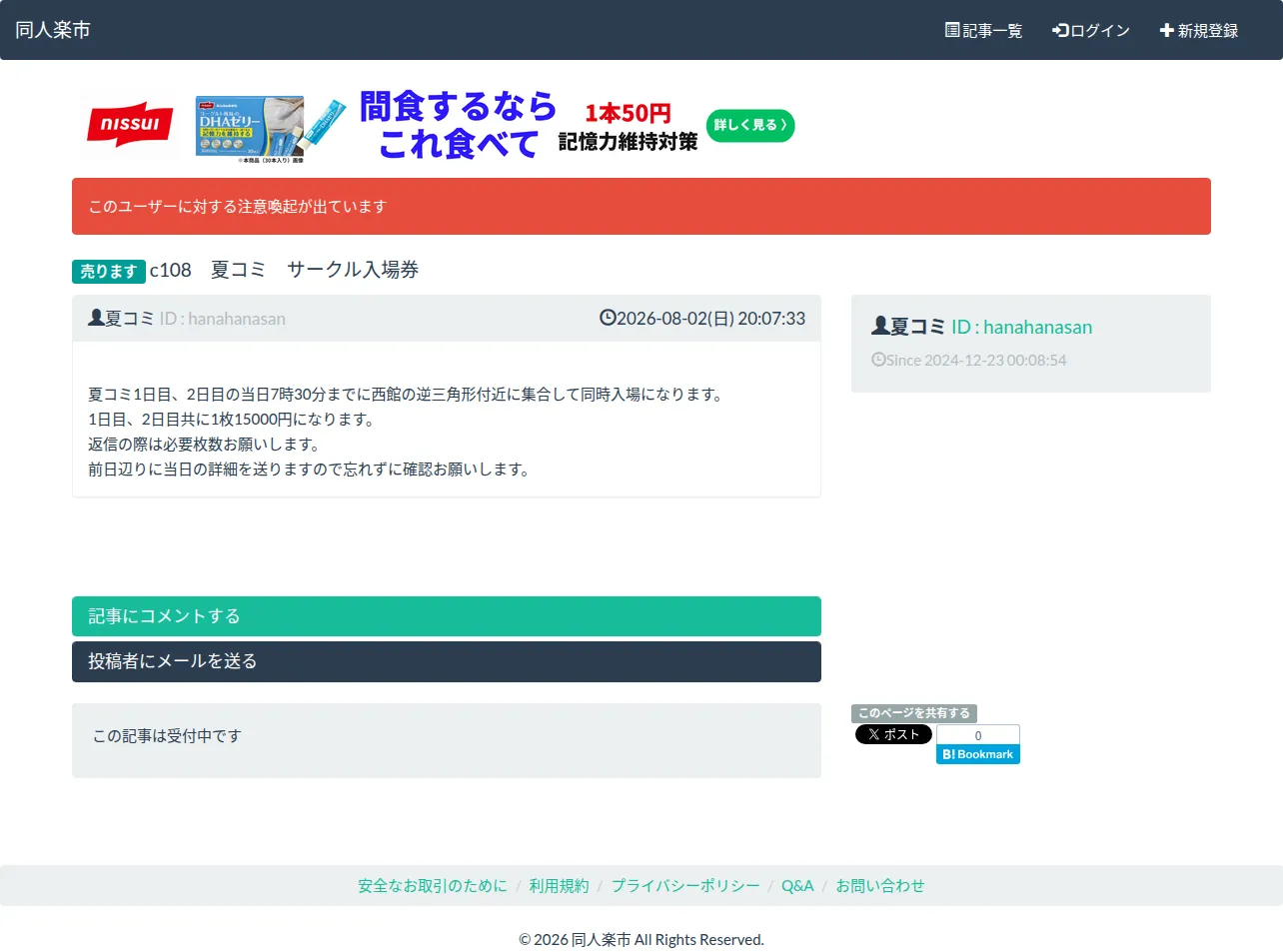Open 記事一覧 article list menu
Viewport: 1283px width, 952px height.
point(984,31)
